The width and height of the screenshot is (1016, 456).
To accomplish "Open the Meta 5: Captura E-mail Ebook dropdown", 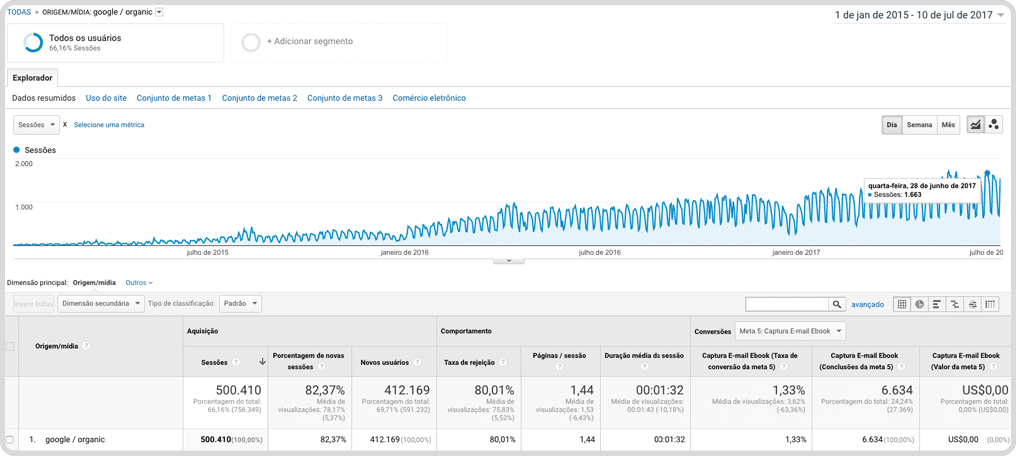I will (x=791, y=331).
